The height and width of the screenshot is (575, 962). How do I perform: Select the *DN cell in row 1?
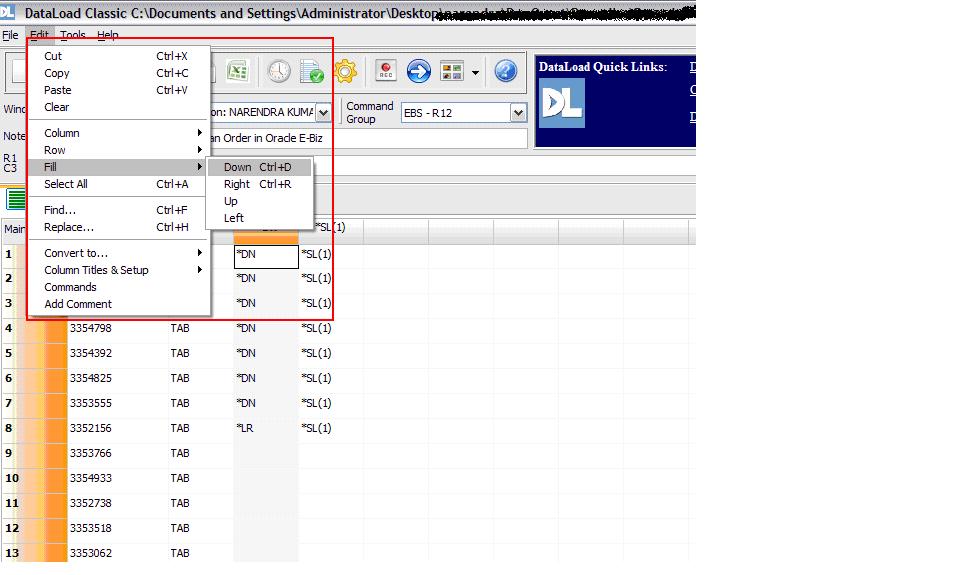(266, 257)
